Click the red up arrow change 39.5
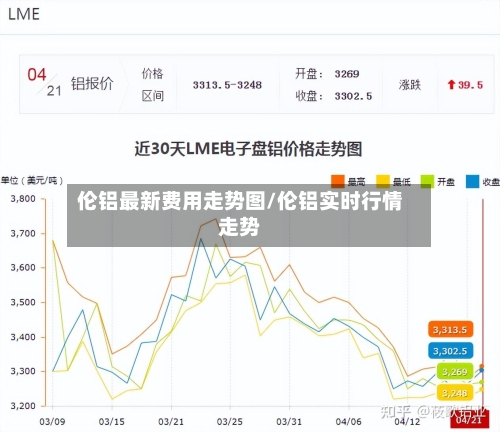 point(465,85)
